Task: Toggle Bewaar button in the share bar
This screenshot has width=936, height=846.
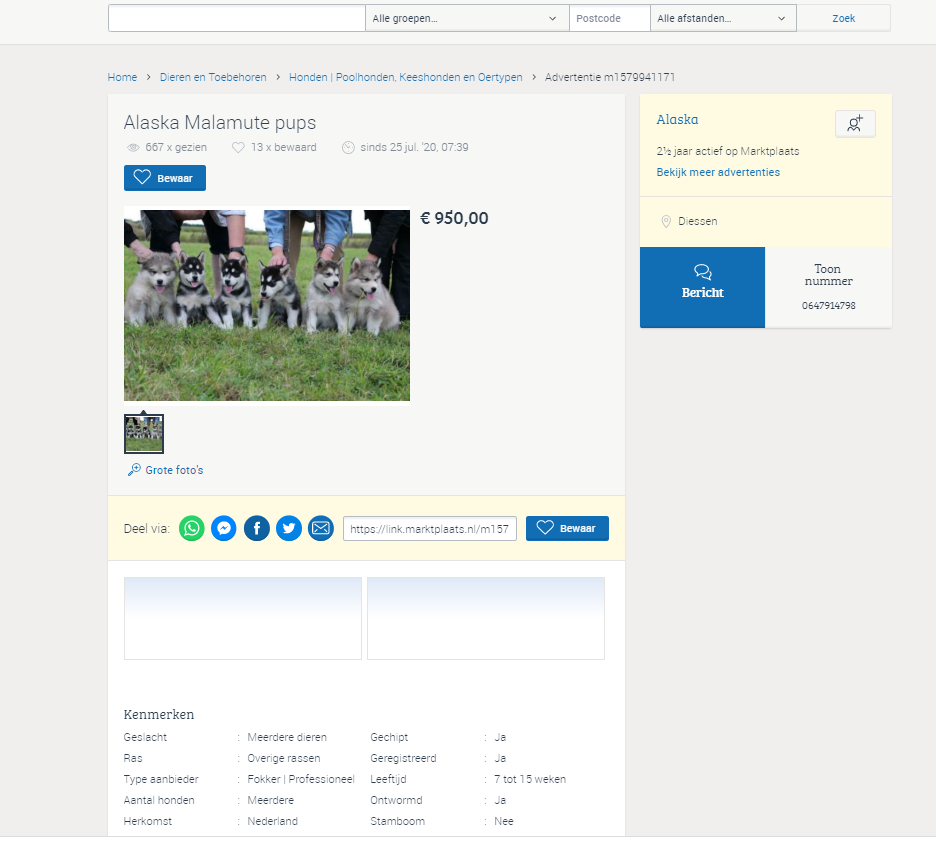Action: click(567, 528)
